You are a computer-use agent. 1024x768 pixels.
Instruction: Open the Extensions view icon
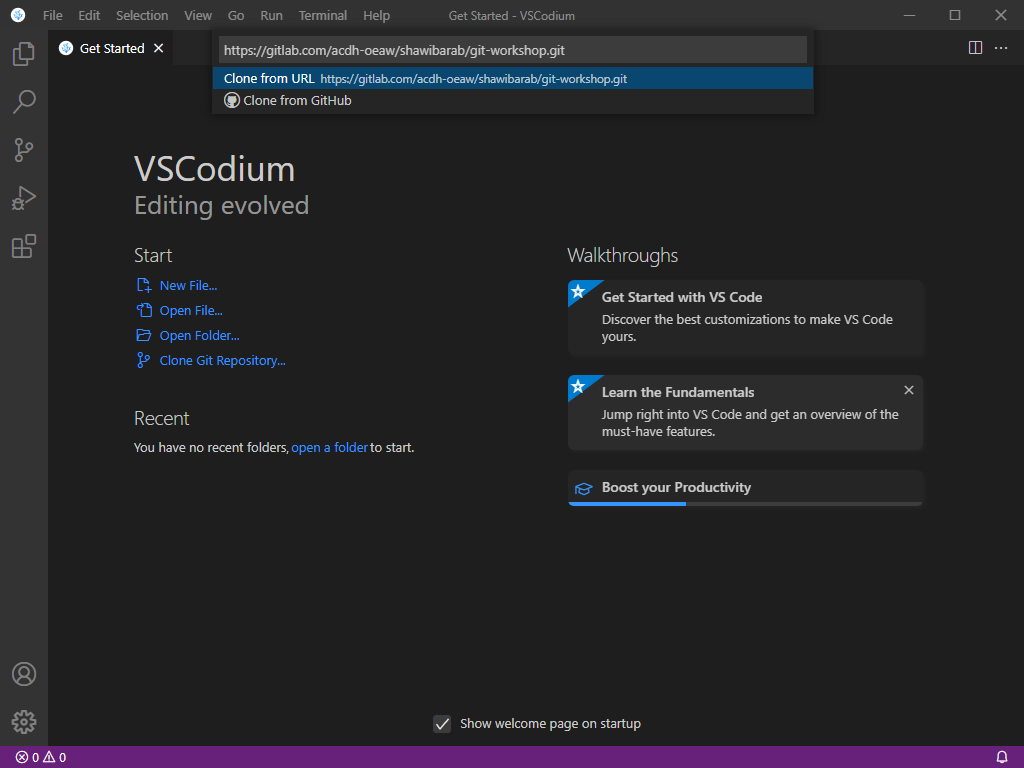(x=24, y=246)
